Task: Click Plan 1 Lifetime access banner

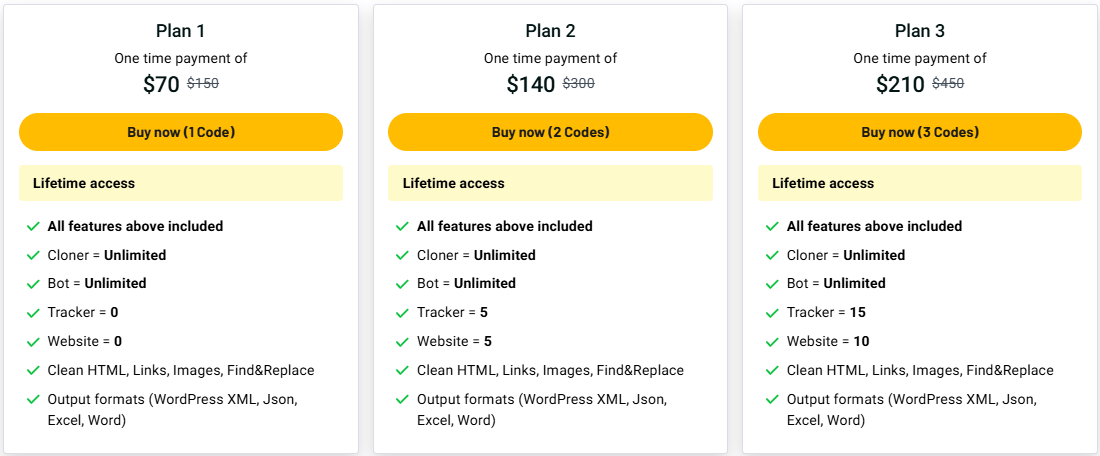Action: coord(181,183)
